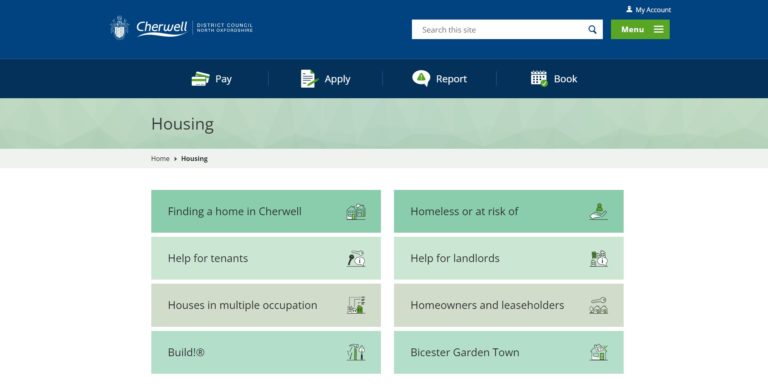Viewport: 768px width, 390px height.
Task: Click key-and-houses icon on Homeowners tile
Action: pos(599,305)
